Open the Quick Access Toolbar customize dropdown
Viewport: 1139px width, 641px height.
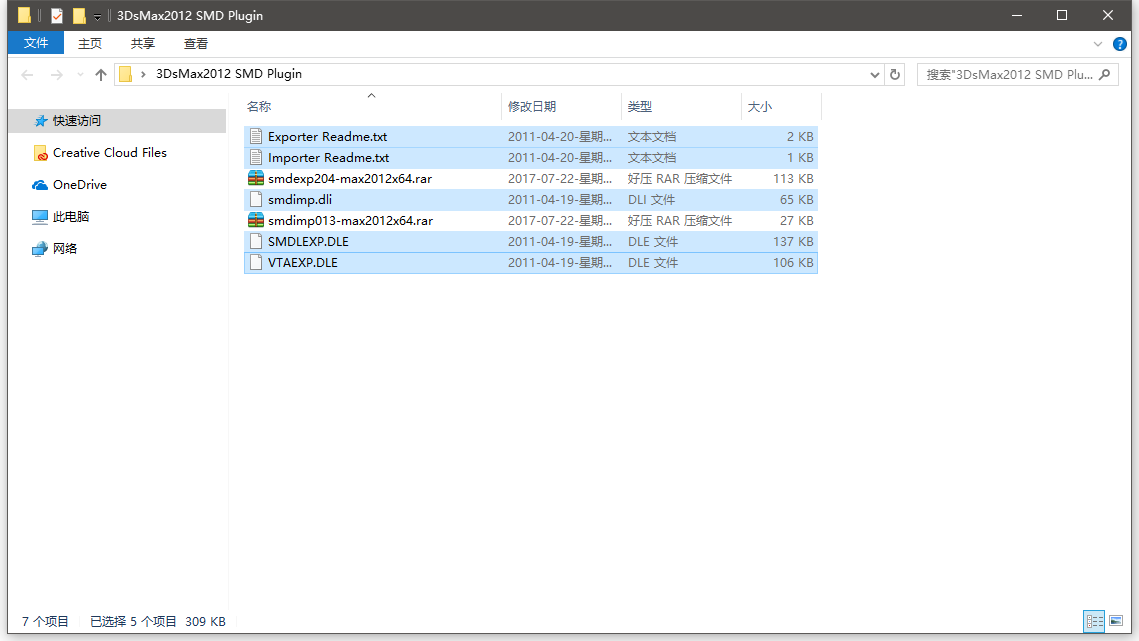click(x=97, y=16)
